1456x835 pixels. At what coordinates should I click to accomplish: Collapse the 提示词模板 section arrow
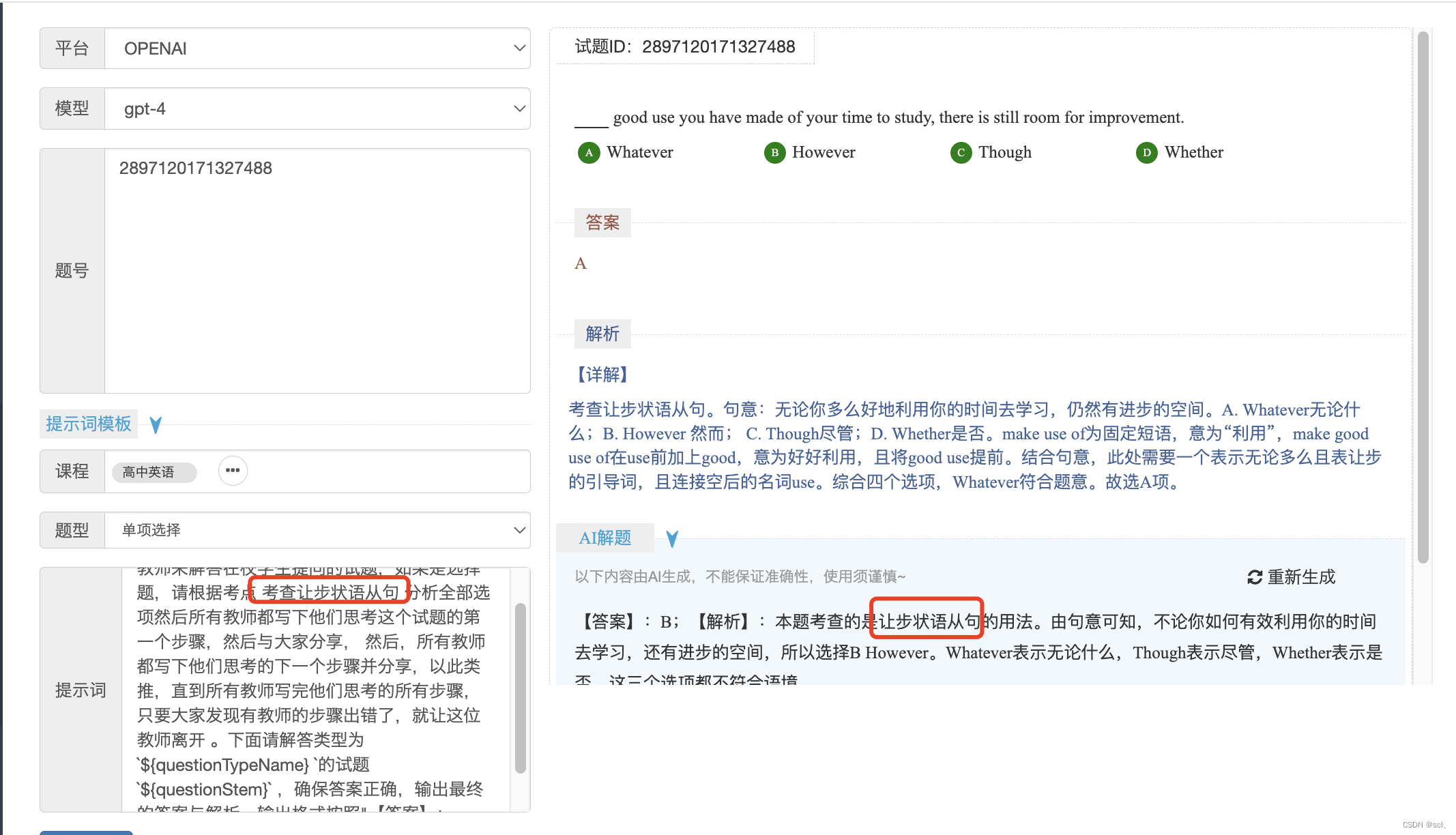pyautogui.click(x=156, y=425)
